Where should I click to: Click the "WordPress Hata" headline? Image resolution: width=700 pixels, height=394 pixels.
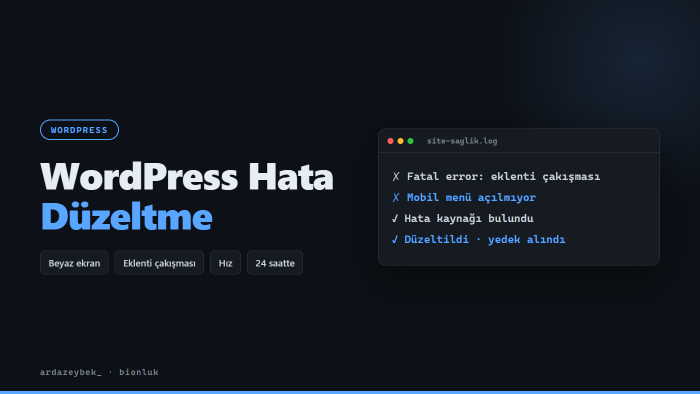tap(187, 177)
